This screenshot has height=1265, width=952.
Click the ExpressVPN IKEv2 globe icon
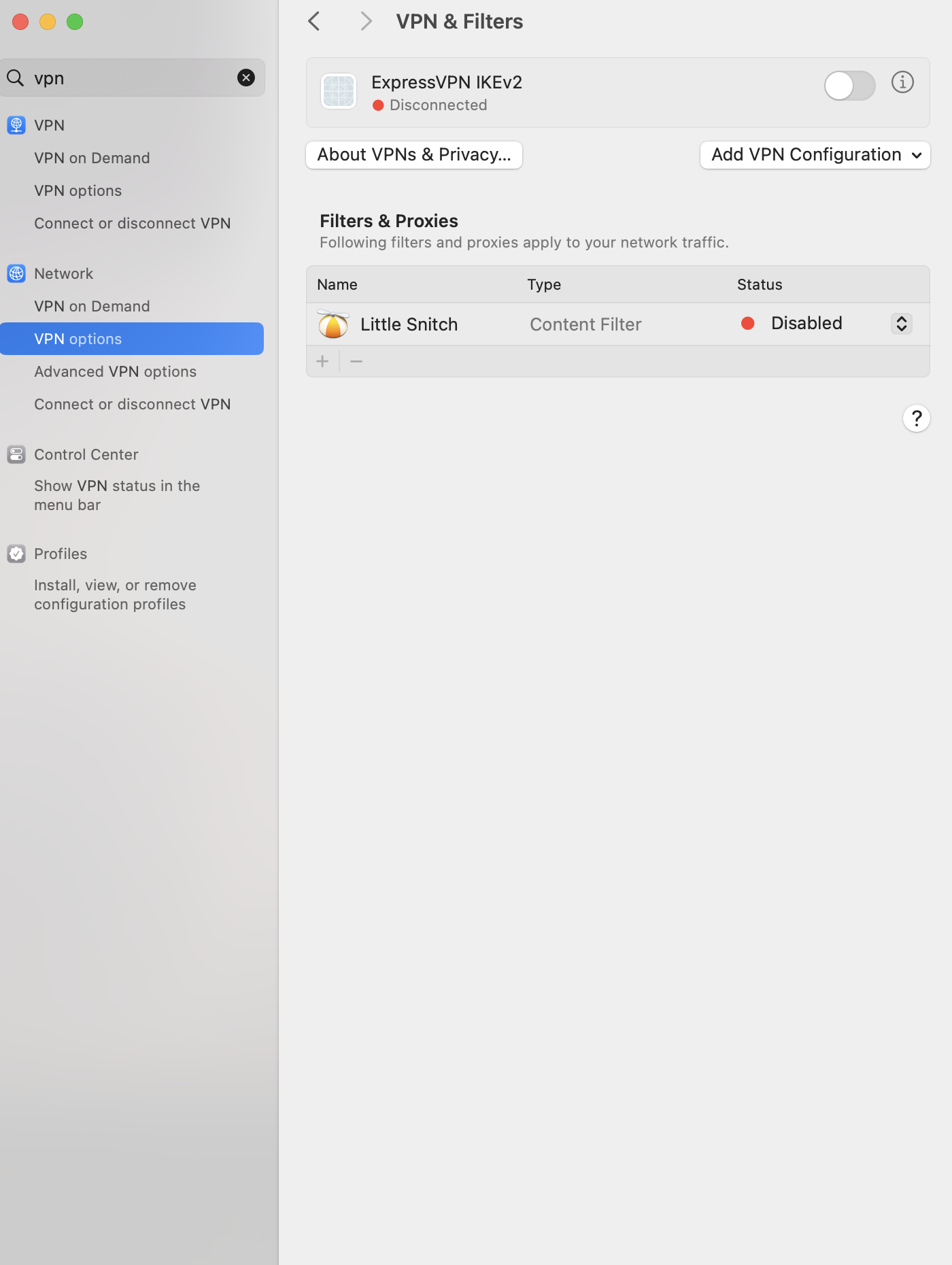[339, 91]
